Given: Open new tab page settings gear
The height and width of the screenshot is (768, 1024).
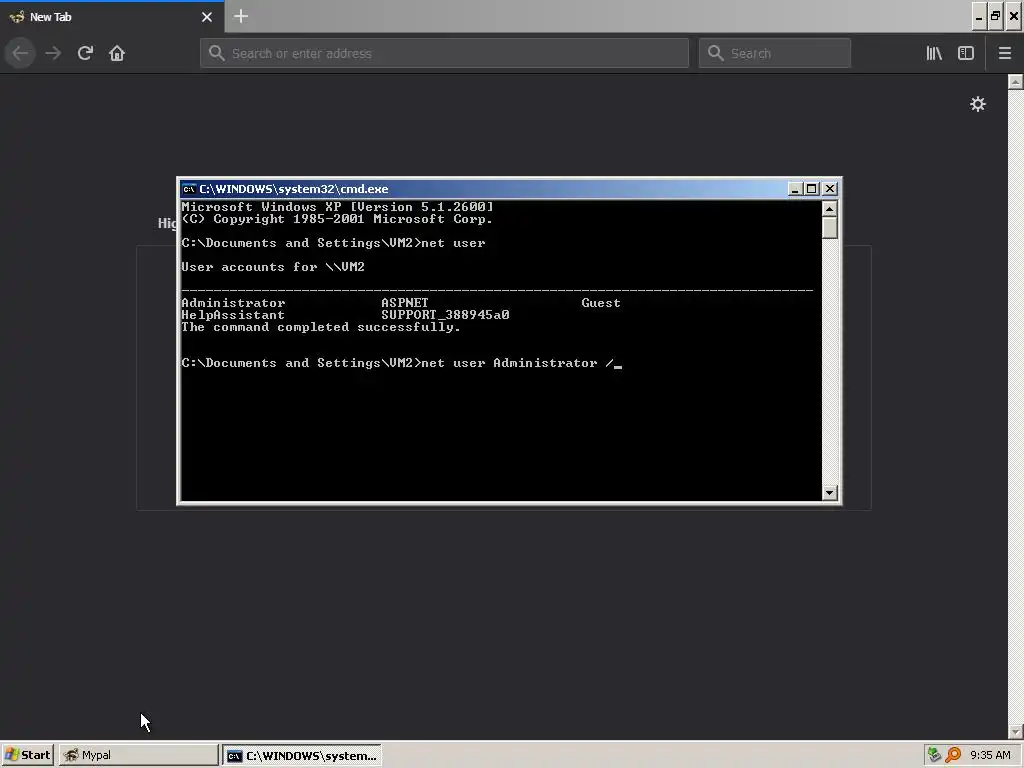Looking at the screenshot, I should point(978,104).
